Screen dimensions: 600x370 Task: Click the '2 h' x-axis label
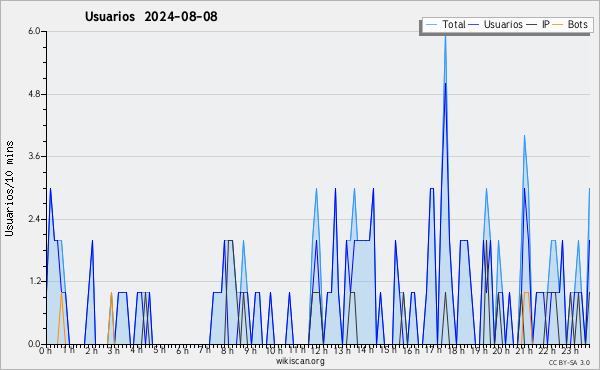(91, 350)
